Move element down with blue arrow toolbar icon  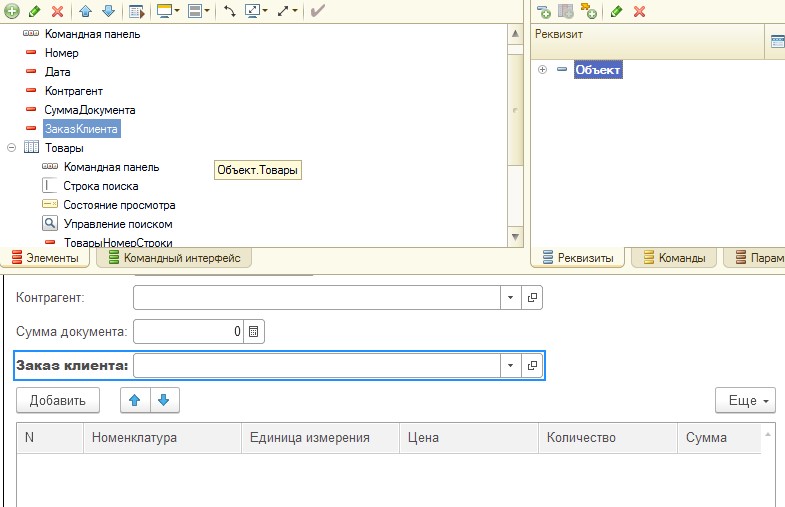108,11
